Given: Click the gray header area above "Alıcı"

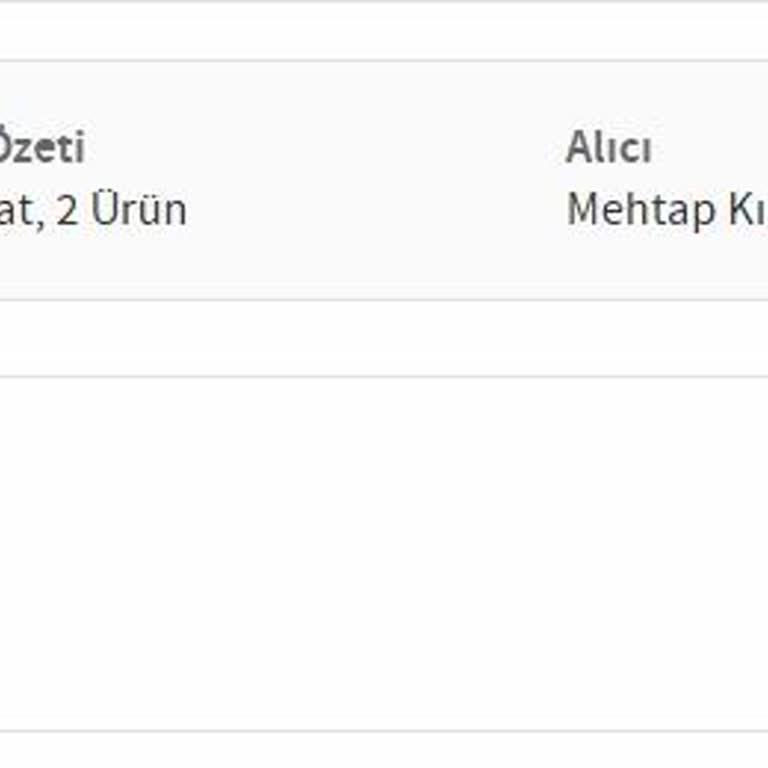Looking at the screenshot, I should tap(608, 95).
